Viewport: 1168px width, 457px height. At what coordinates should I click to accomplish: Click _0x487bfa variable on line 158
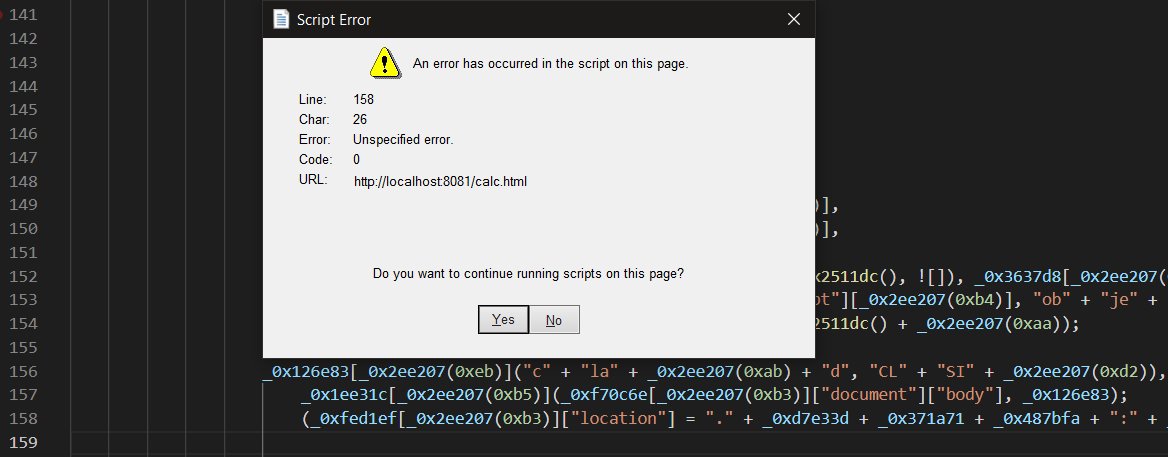click(x=1036, y=418)
